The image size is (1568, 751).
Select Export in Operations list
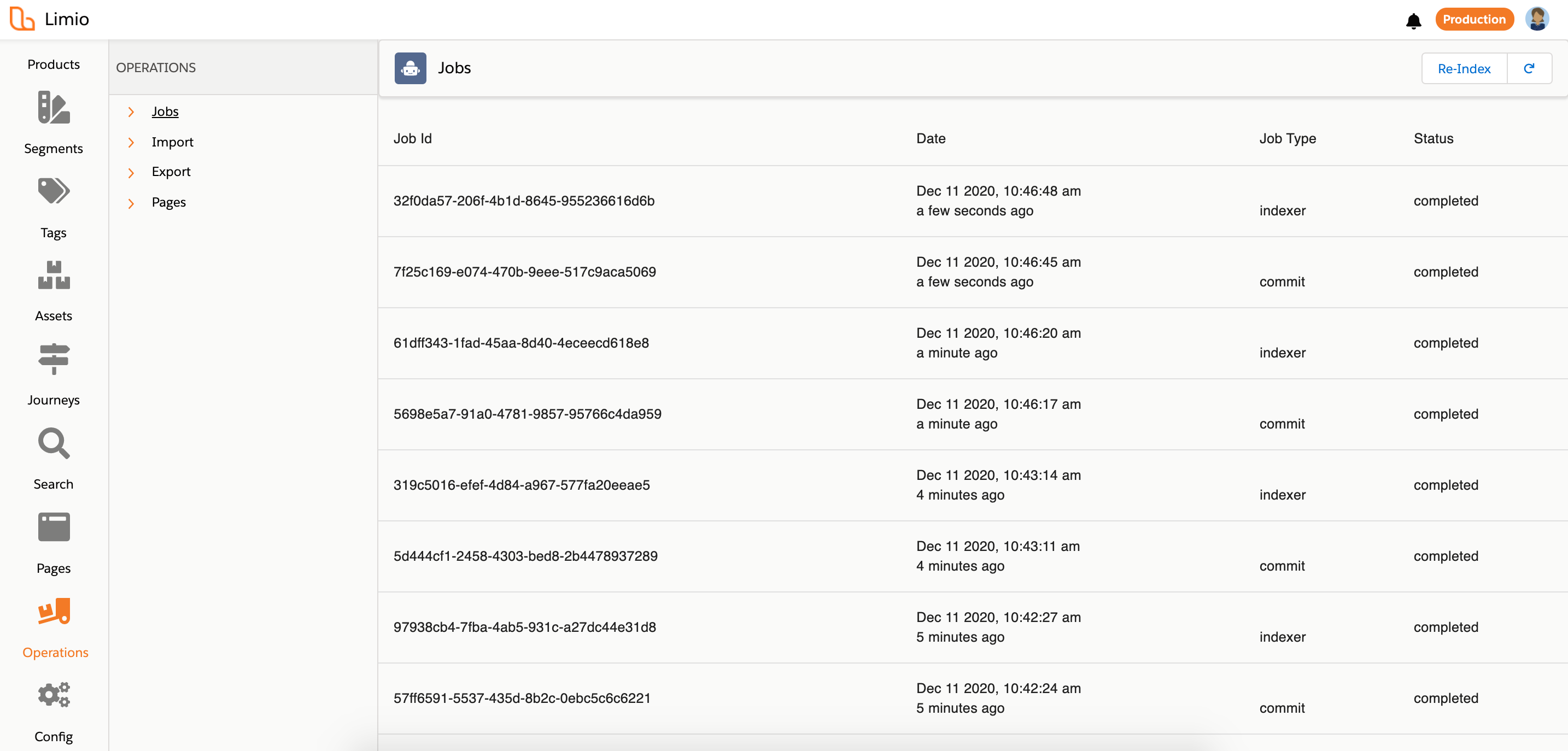click(171, 172)
